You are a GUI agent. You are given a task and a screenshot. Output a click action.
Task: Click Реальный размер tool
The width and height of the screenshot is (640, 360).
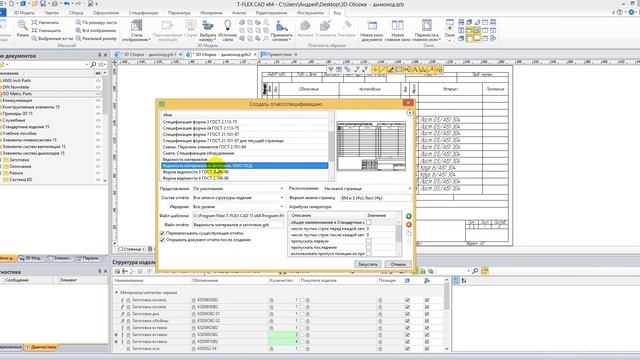point(96,38)
